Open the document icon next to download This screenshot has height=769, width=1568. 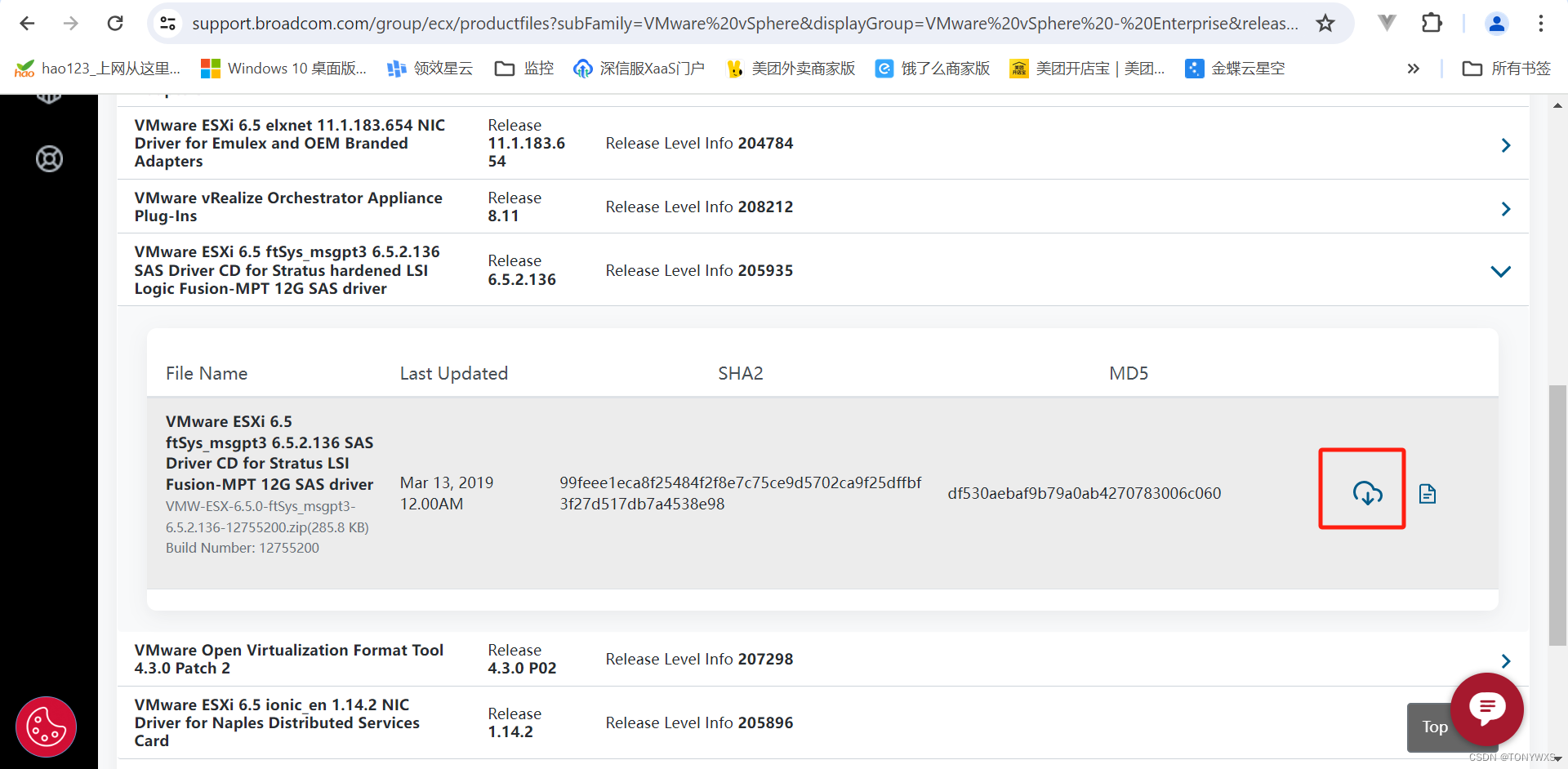(x=1428, y=493)
